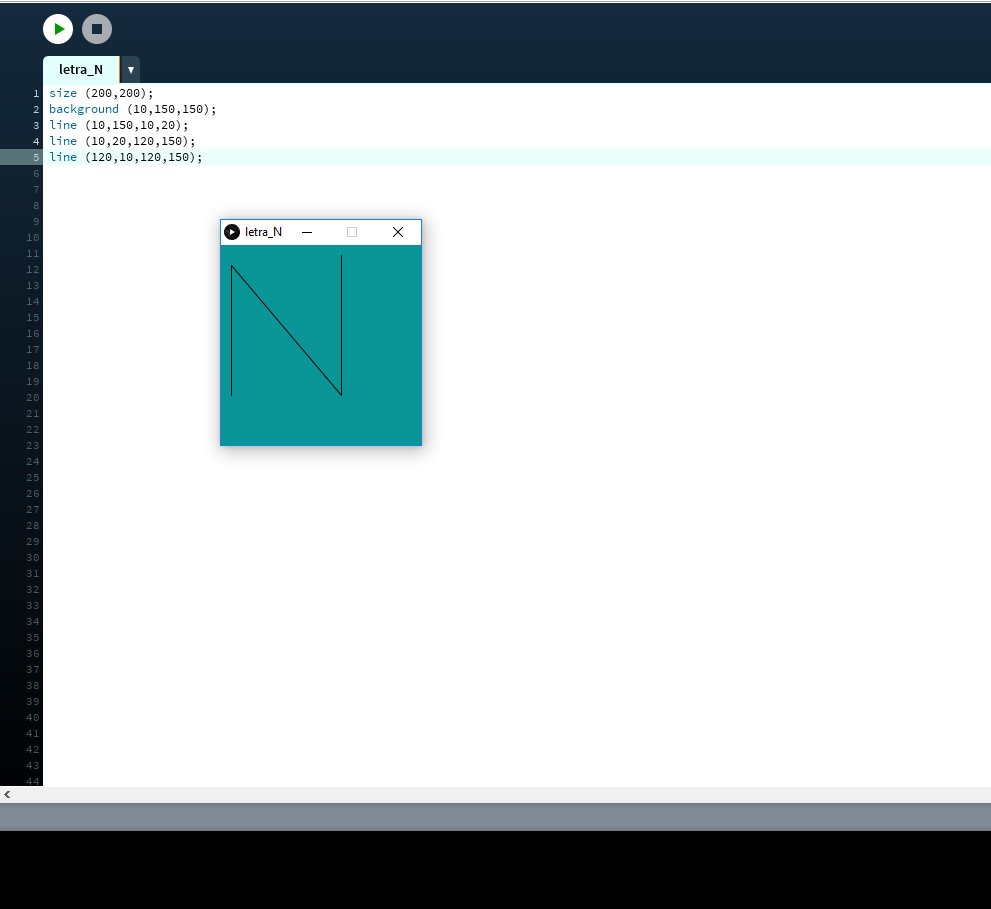Minimize the letra_N sketch window
This screenshot has width=991, height=909.
pyautogui.click(x=307, y=232)
